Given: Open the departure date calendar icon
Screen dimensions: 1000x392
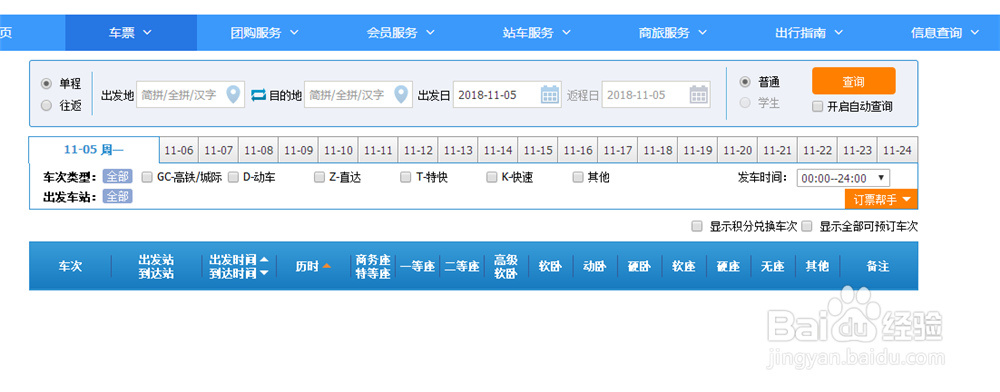Looking at the screenshot, I should click(550, 95).
